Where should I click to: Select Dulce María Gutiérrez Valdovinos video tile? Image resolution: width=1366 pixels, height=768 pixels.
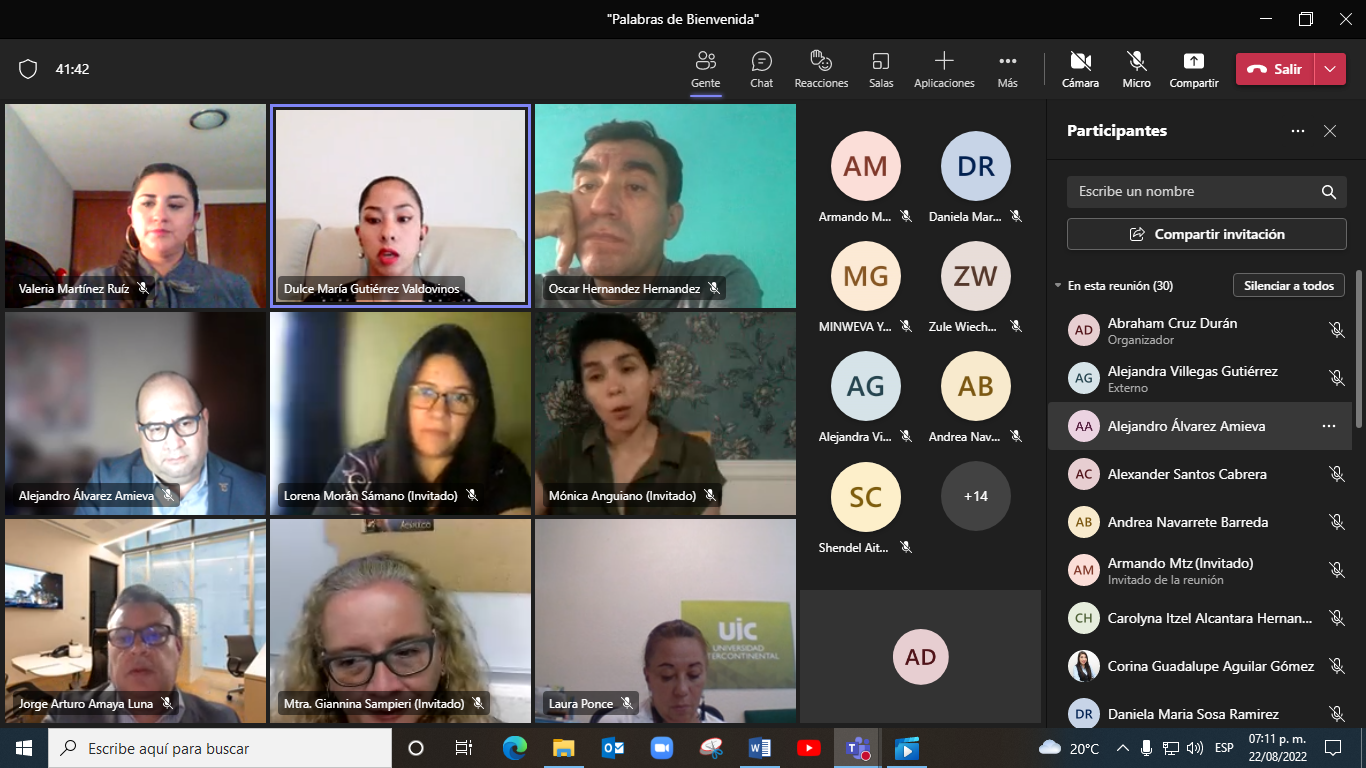tap(400, 206)
